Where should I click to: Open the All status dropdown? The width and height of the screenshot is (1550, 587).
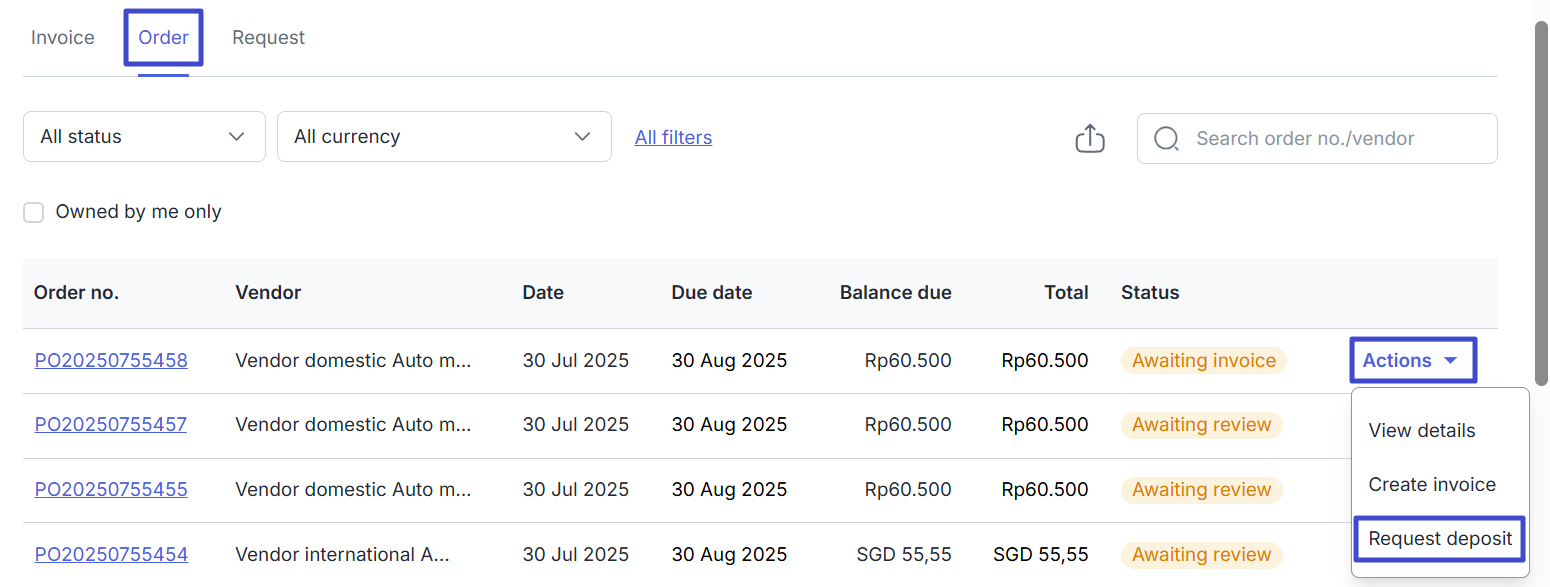click(x=144, y=137)
